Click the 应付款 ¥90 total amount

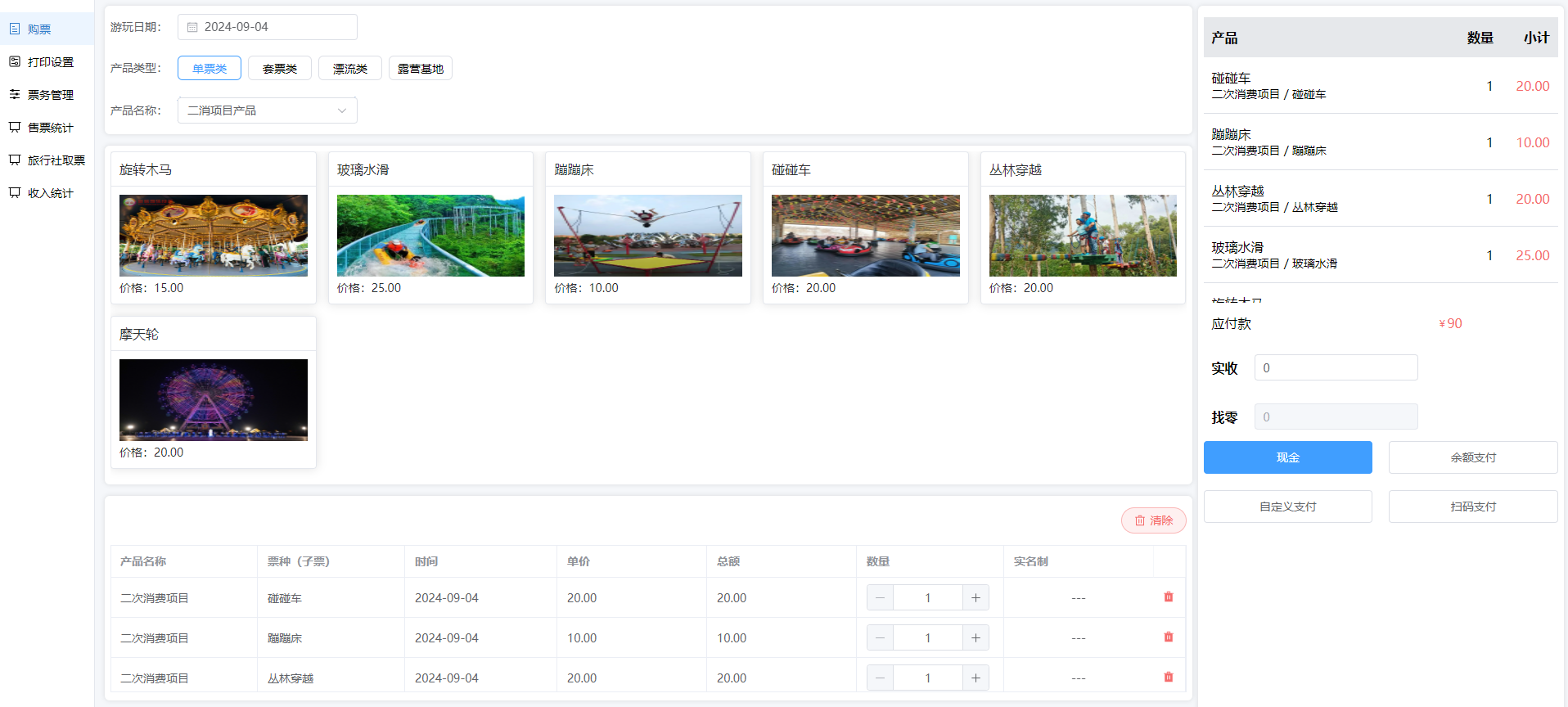[1450, 323]
